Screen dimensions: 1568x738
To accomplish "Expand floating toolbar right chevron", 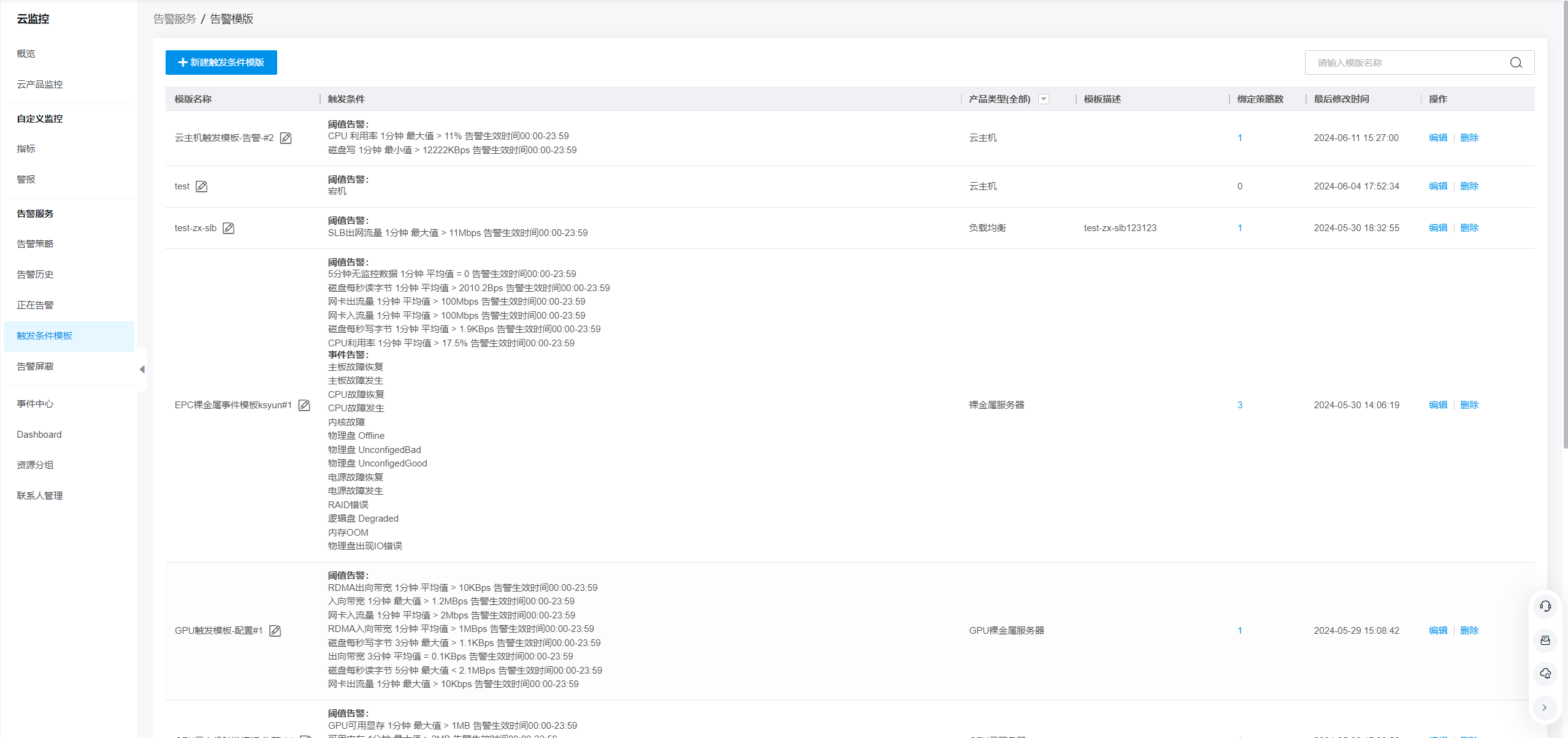I will coord(1545,707).
